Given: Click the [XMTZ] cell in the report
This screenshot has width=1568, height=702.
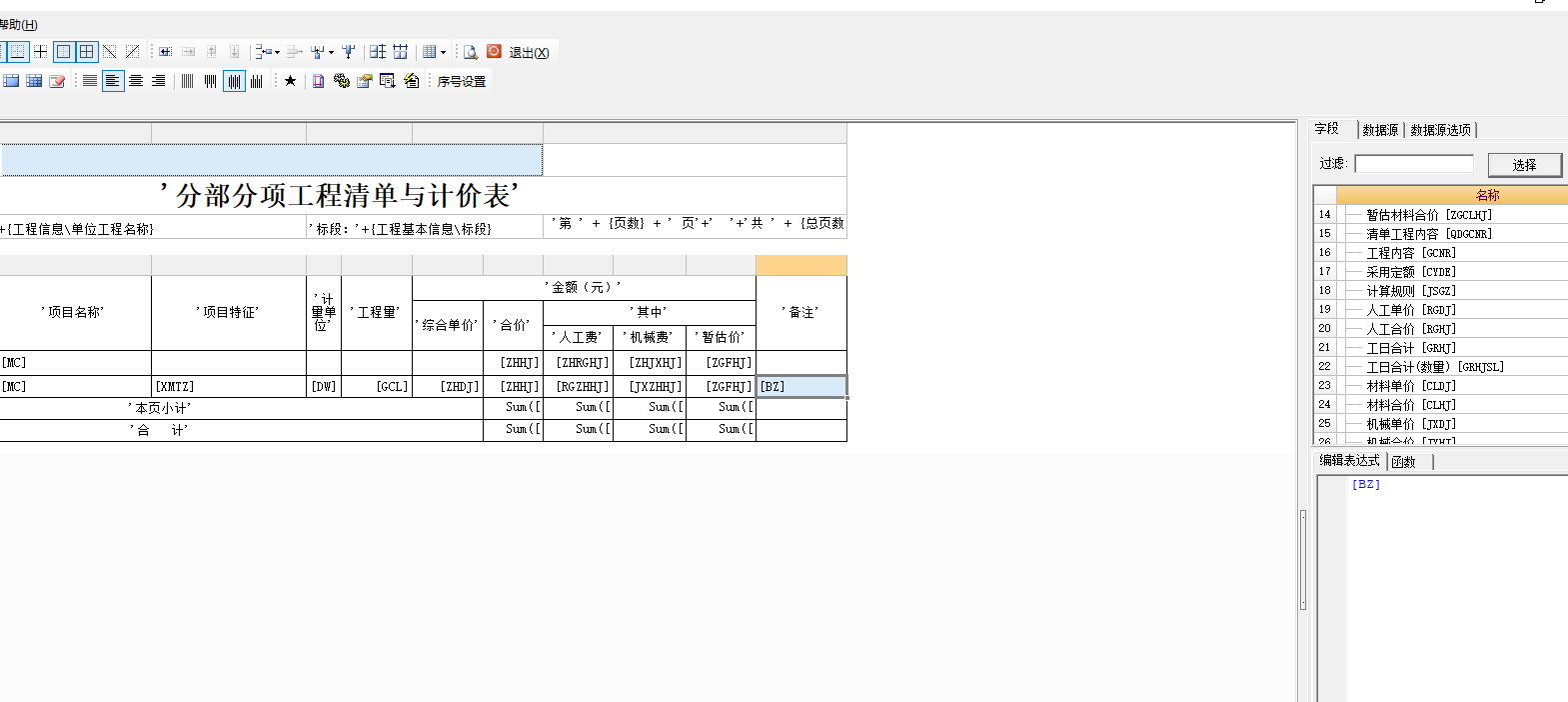Looking at the screenshot, I should pyautogui.click(x=229, y=386).
